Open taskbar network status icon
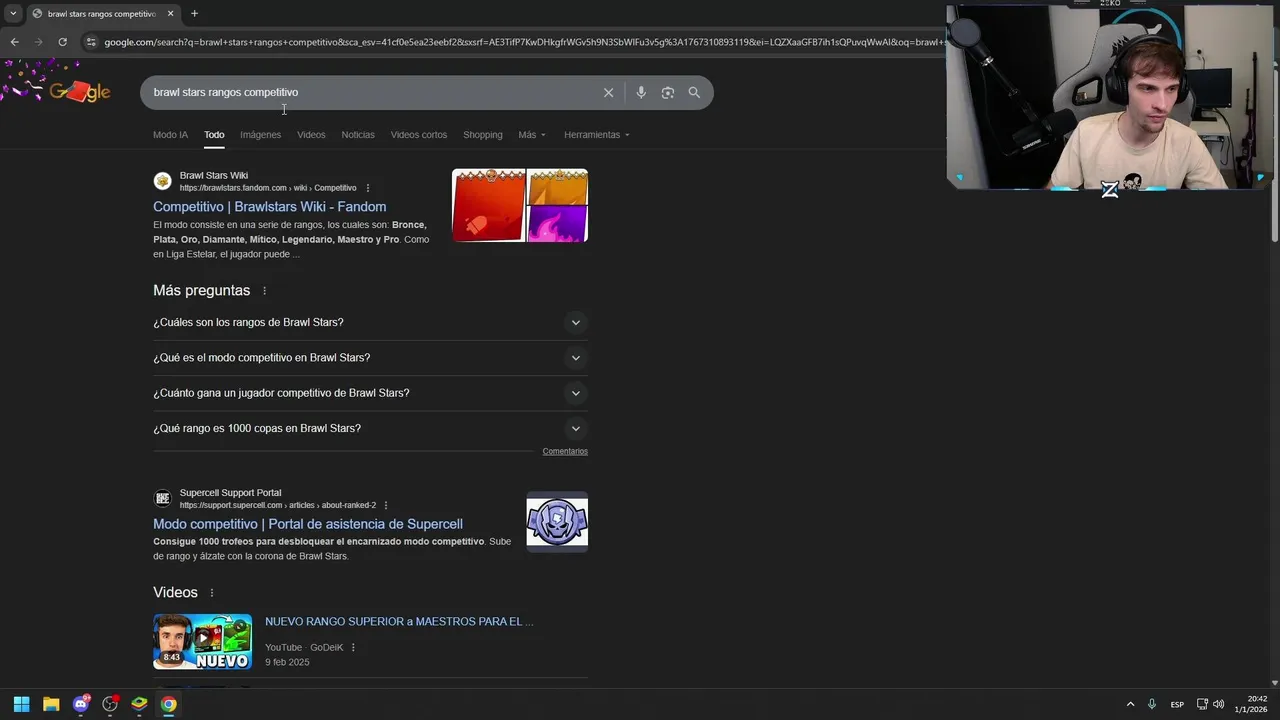The image size is (1280, 720). (x=1202, y=704)
